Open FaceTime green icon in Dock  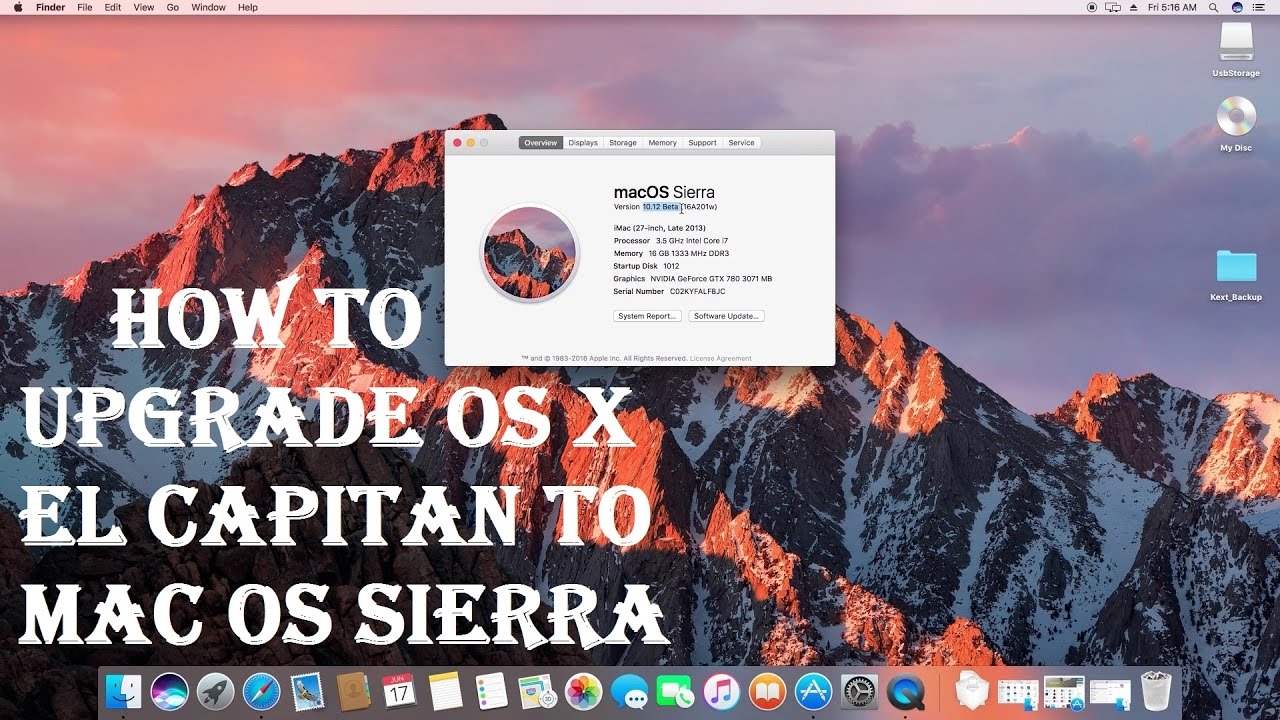pos(675,691)
